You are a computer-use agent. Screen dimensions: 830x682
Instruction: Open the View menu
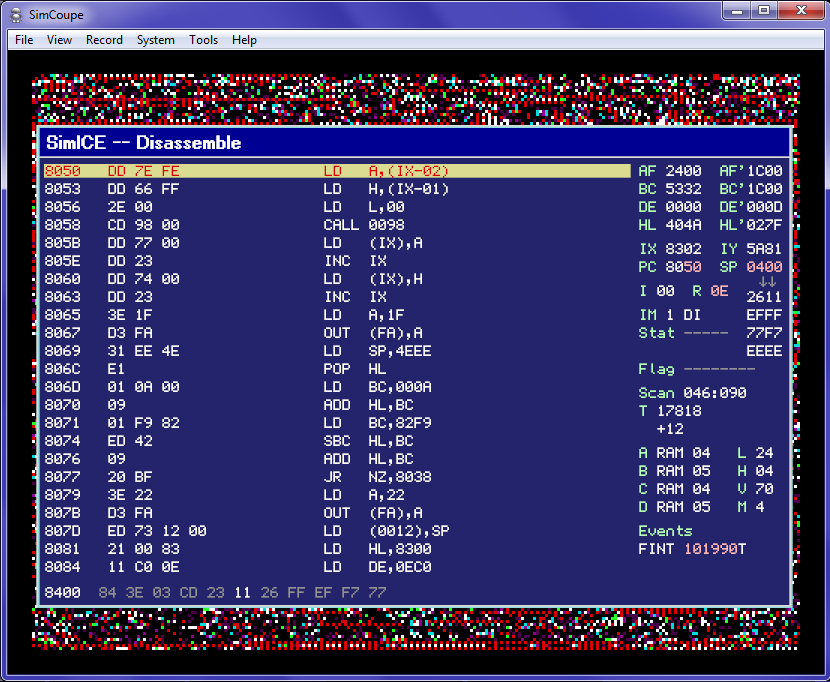[x=59, y=40]
